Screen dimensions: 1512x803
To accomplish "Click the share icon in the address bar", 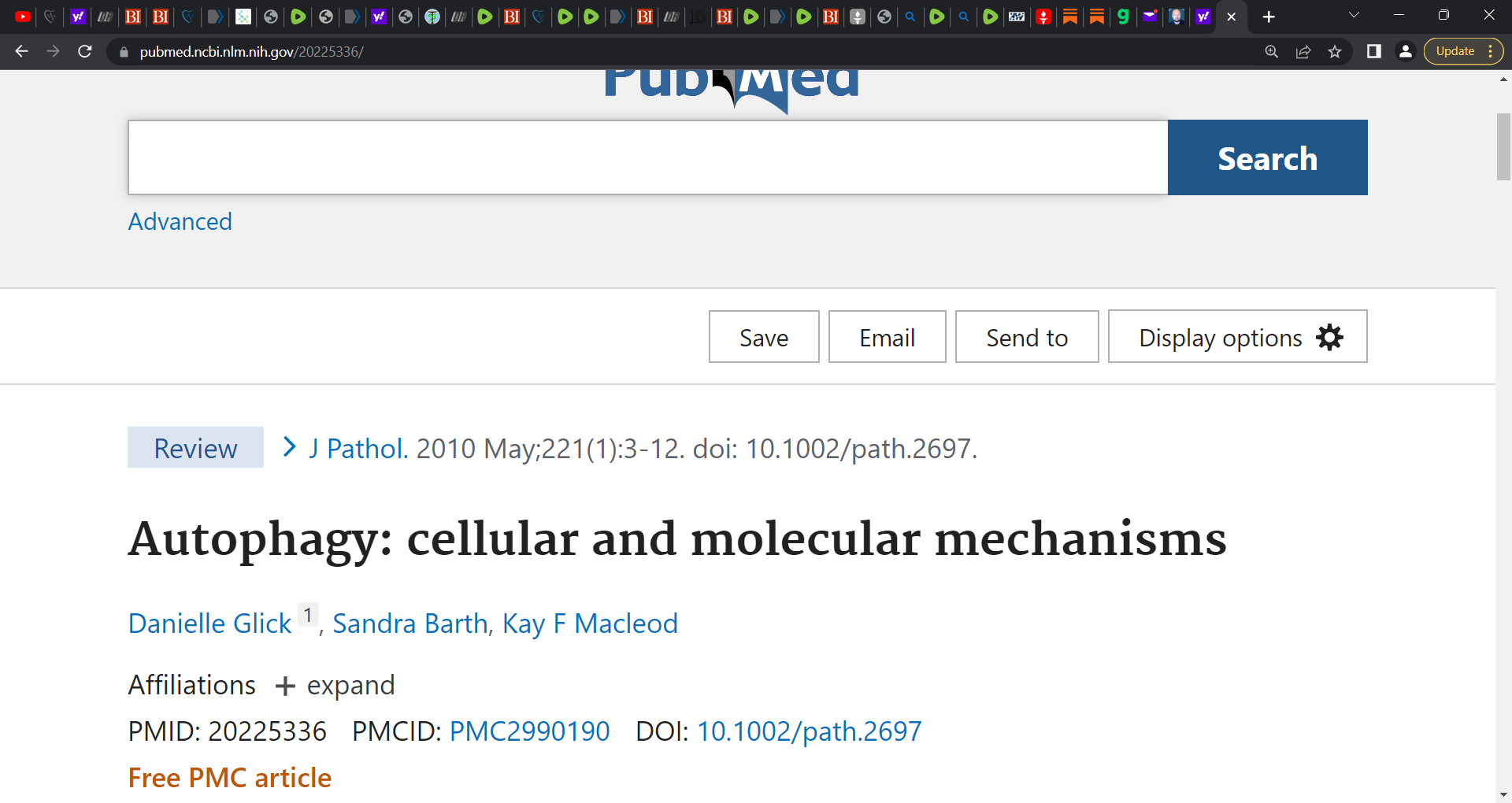I will pyautogui.click(x=1303, y=51).
